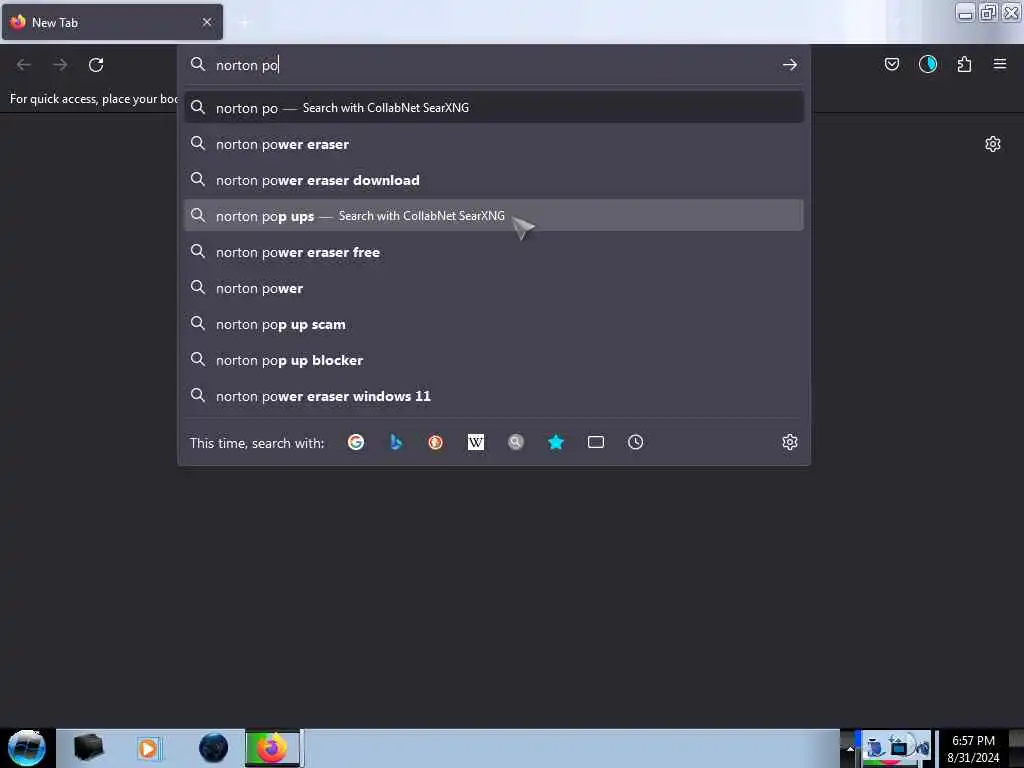Choose suggestion norton pop ups
The width and height of the screenshot is (1024, 768).
[494, 216]
